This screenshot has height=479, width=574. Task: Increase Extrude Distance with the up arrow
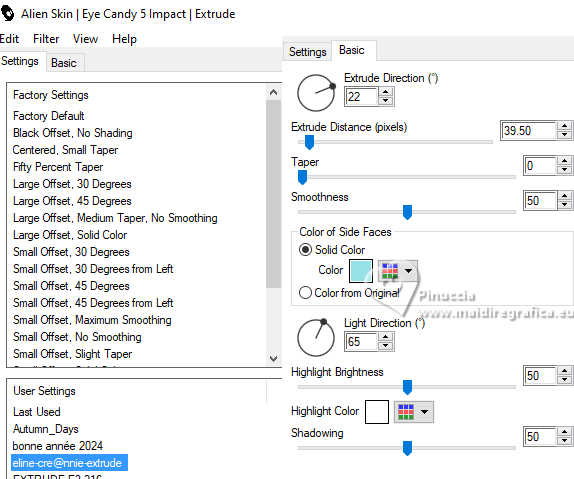pos(564,126)
